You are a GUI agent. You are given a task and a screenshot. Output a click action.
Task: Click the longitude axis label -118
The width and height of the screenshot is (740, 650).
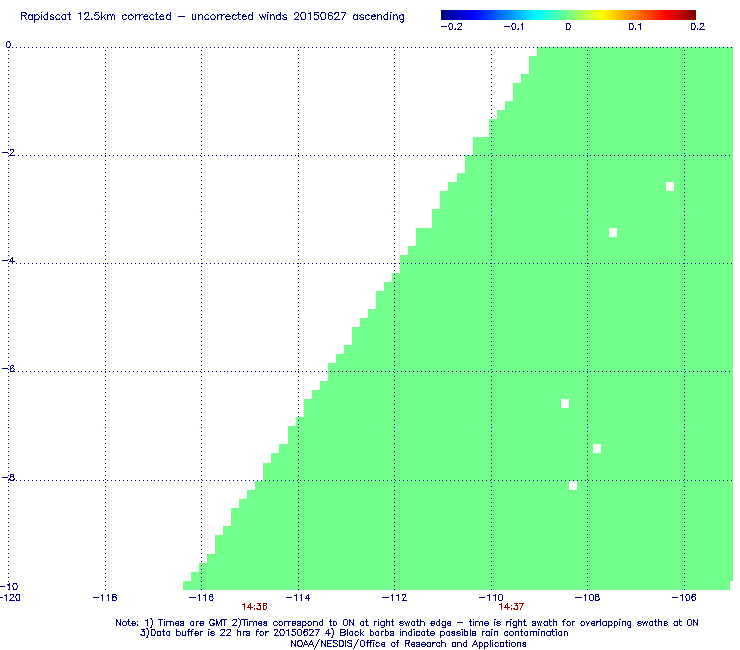105,598
